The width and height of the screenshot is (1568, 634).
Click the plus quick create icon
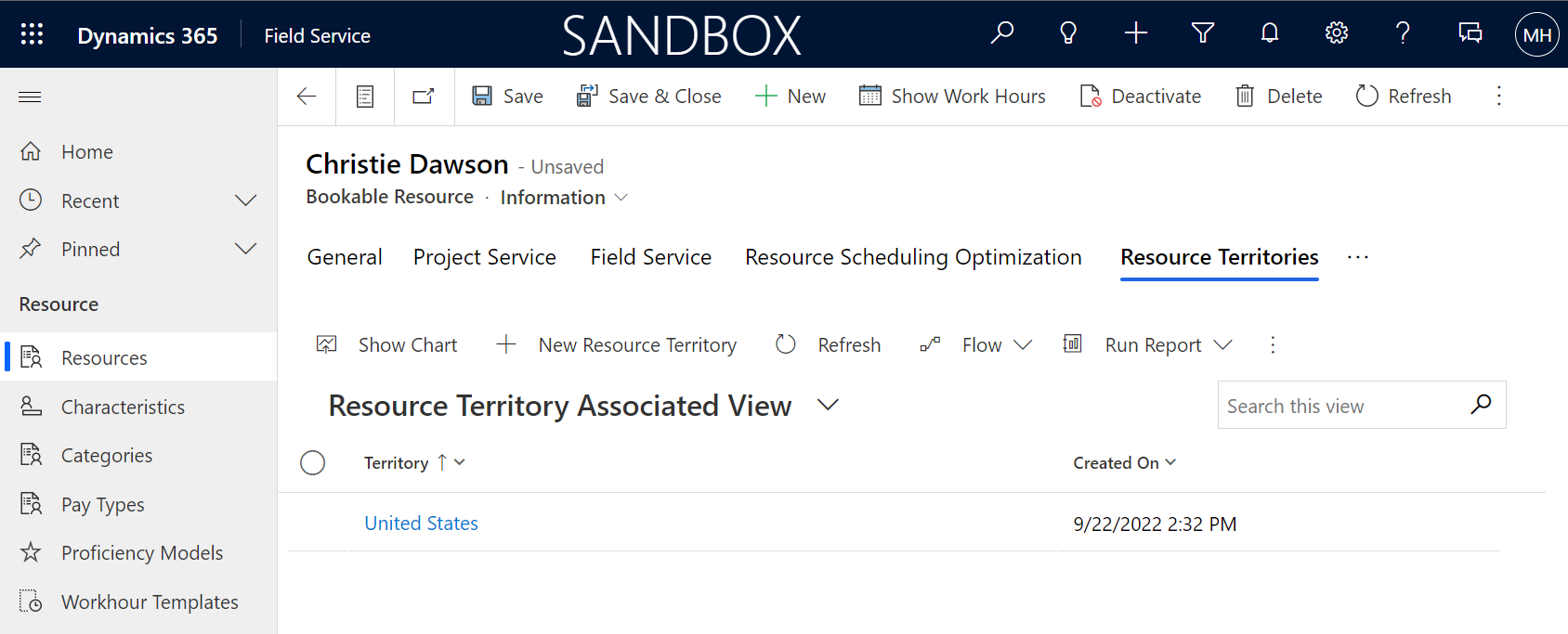click(x=1136, y=33)
